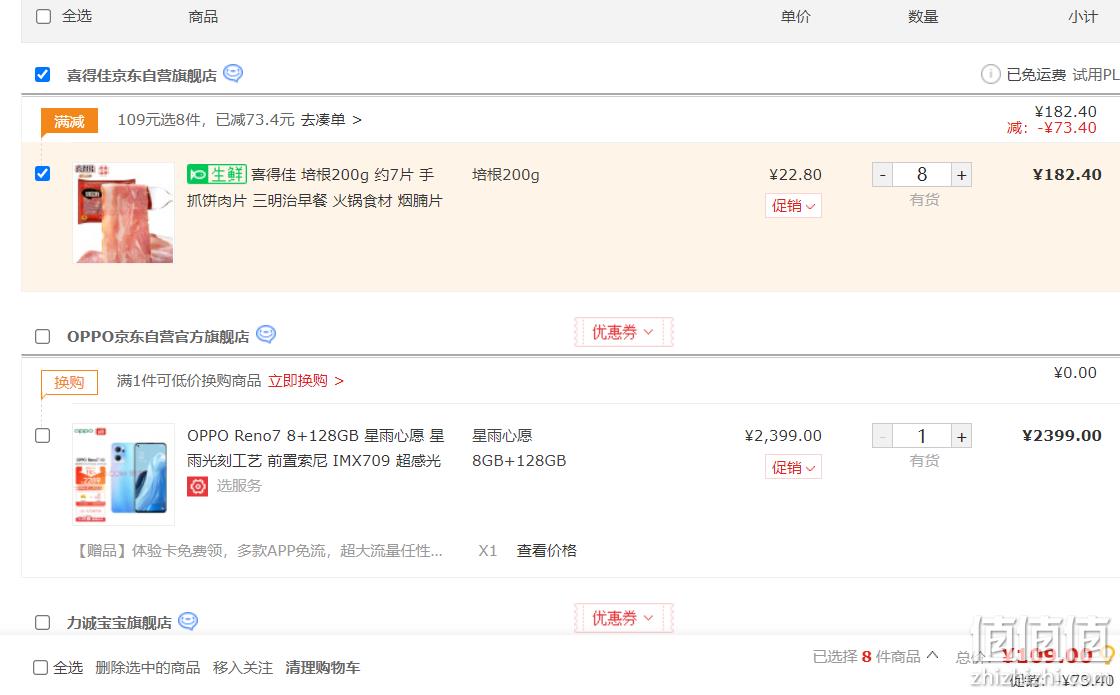
Task: Increase the OPPO Reno7 quantity with plus button
Action: [961, 436]
